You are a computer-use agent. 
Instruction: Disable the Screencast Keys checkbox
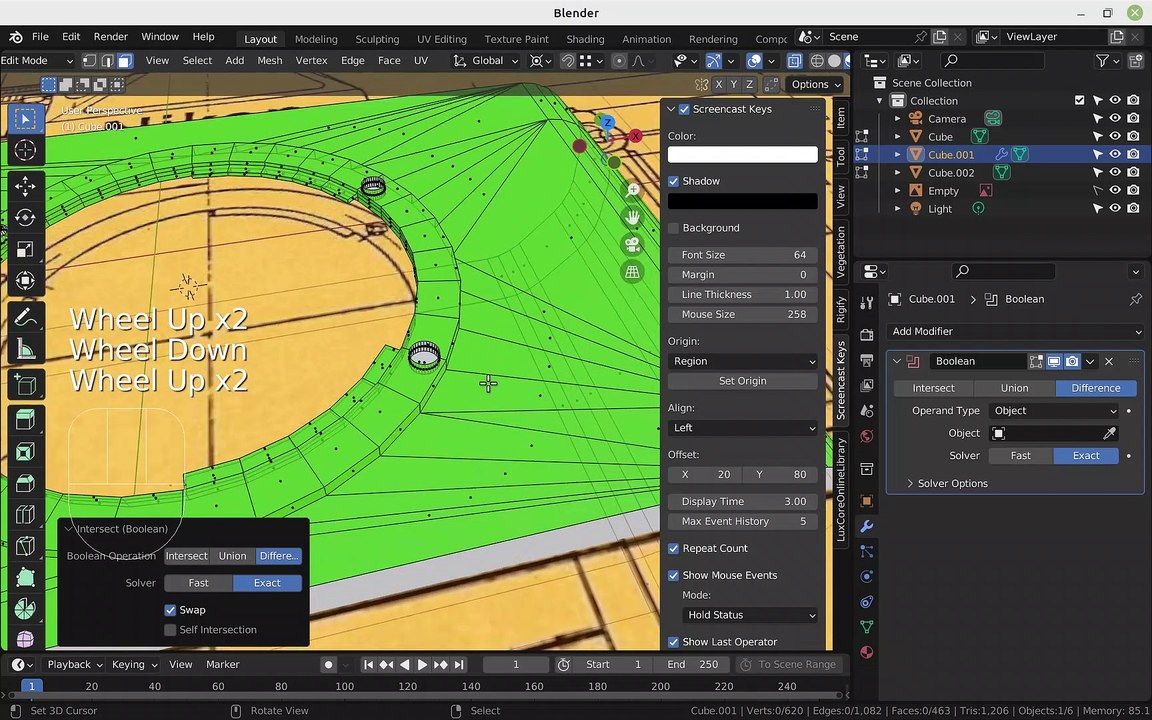click(684, 109)
